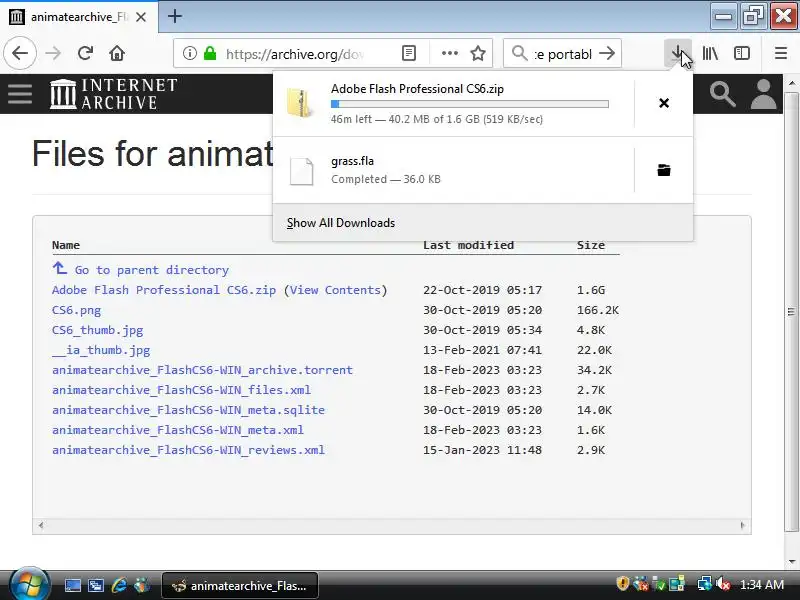Image resolution: width=800 pixels, height=600 pixels.
Task: Click left arrow of file list scrollbar
Action: (41, 525)
